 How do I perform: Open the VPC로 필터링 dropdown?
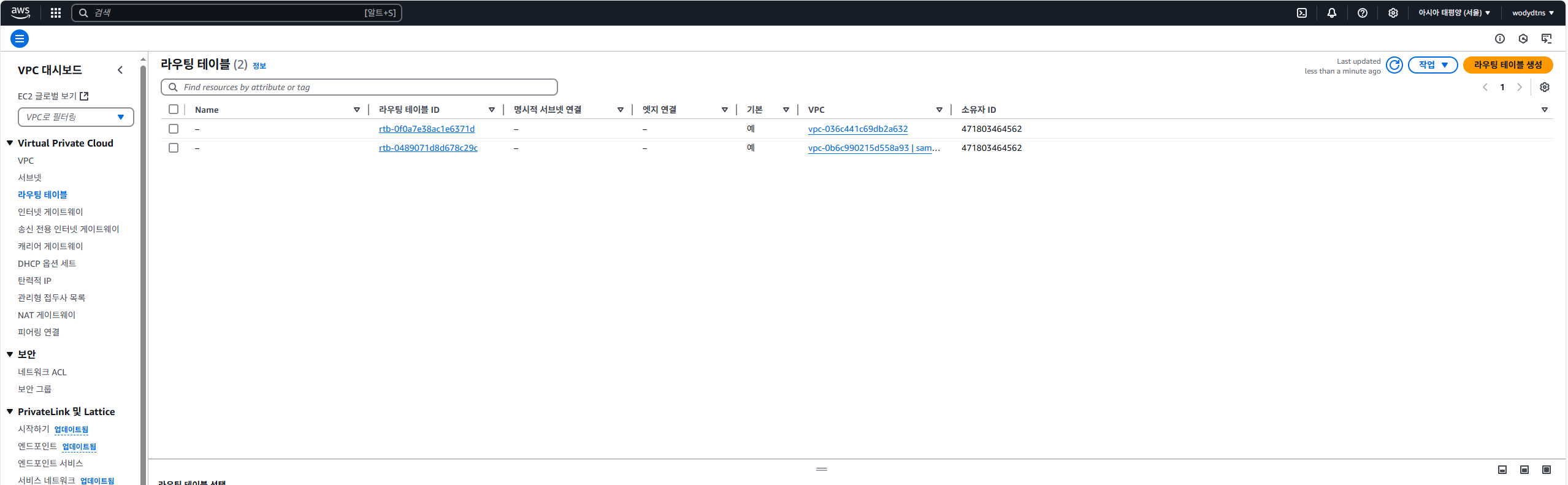[x=76, y=117]
